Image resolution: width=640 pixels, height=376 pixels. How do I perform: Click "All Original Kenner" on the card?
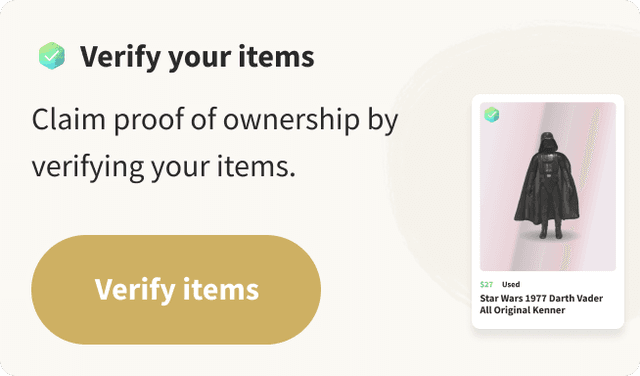click(x=522, y=310)
